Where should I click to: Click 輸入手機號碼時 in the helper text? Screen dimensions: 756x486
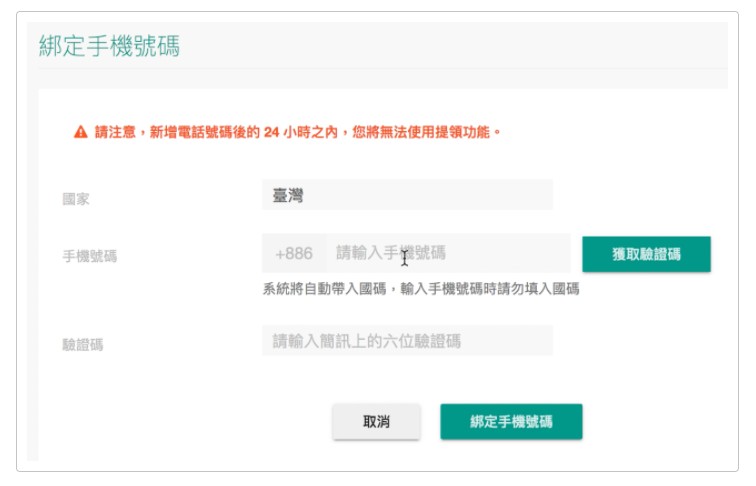(448, 289)
